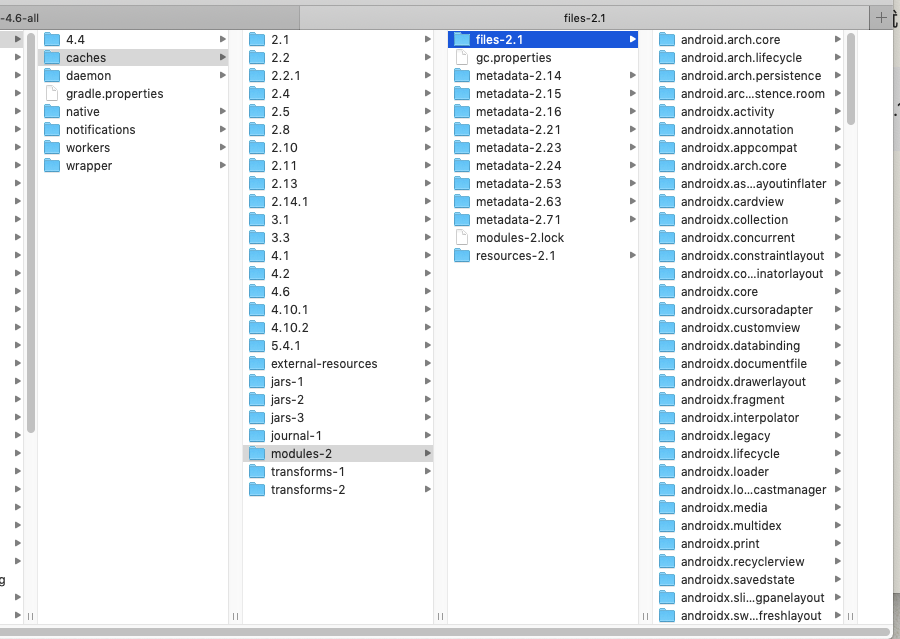Screen dimensions: 900x639
Task: Select the 2.2.1 folder name
Action: click(285, 75)
